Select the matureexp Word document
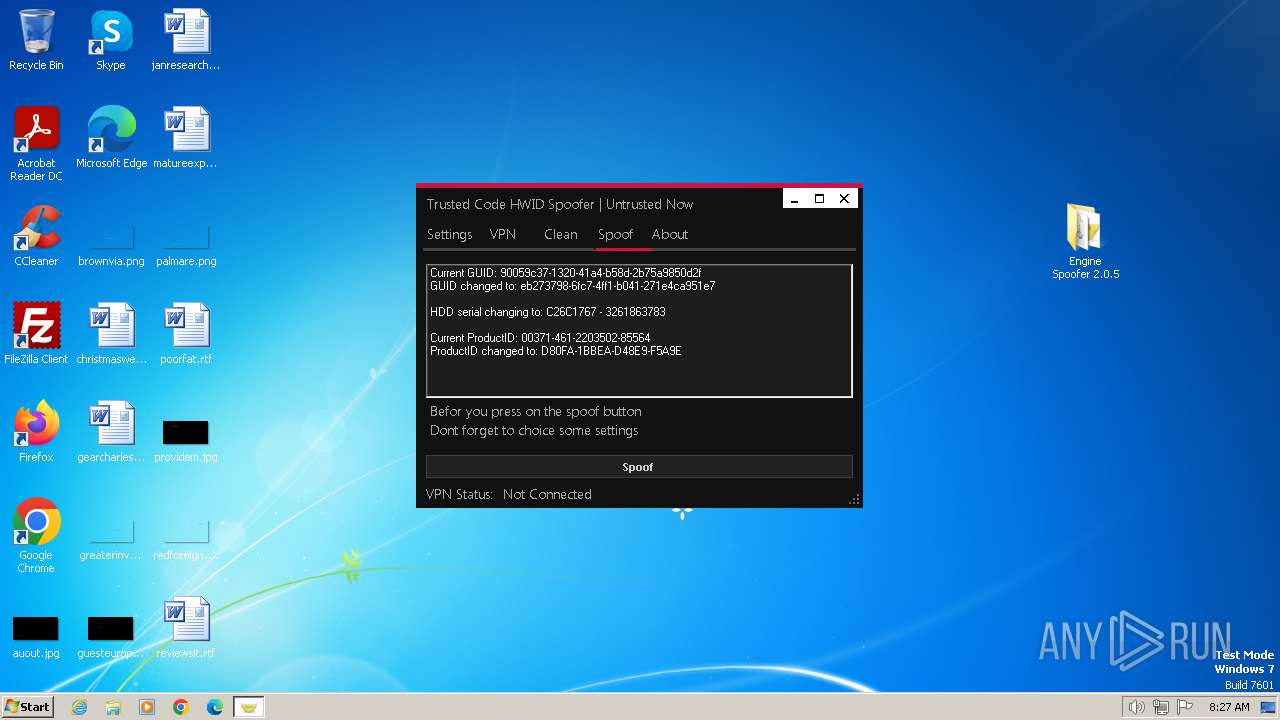This screenshot has height=720, width=1280. coord(186,138)
